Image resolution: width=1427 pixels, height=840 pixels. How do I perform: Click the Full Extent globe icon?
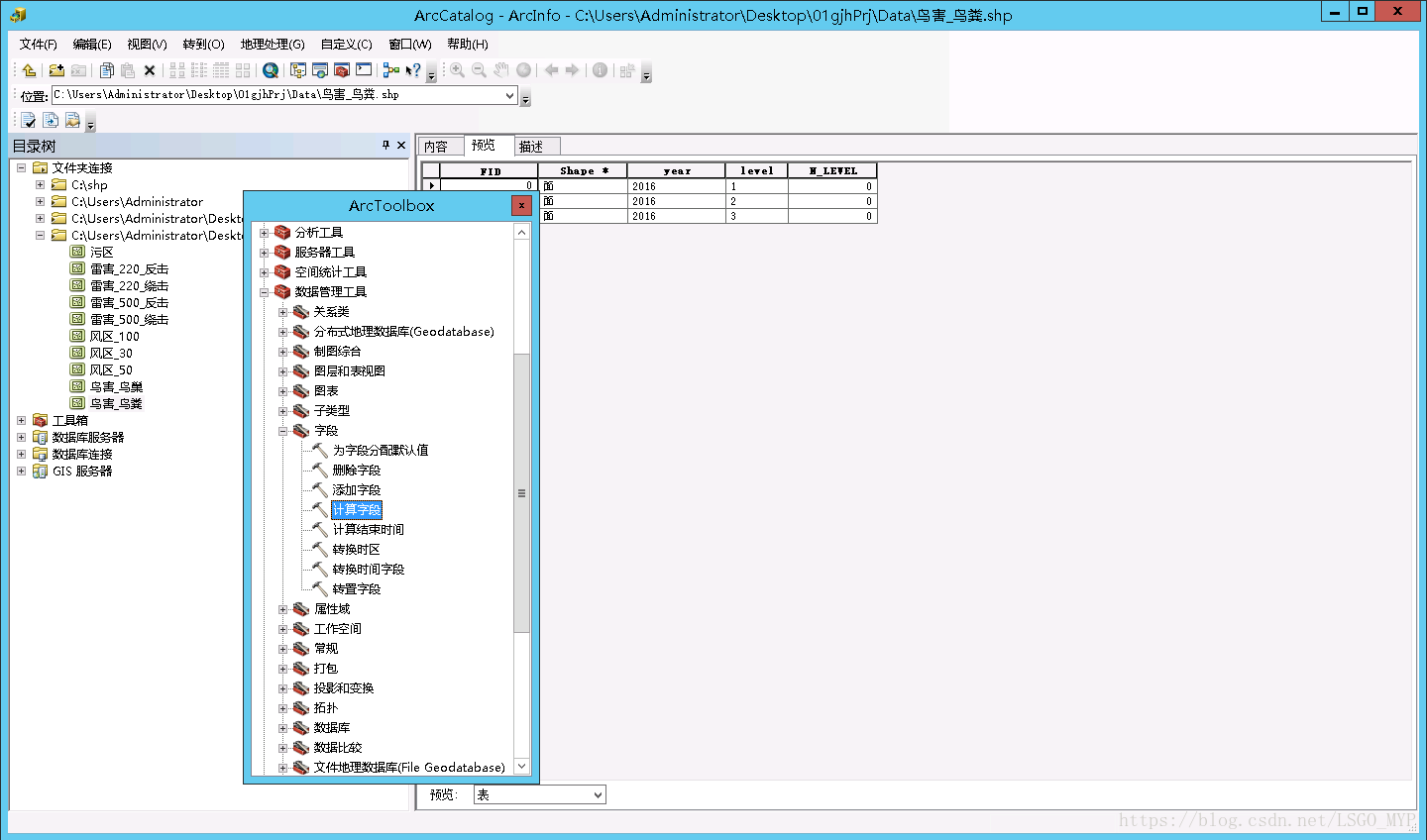pyautogui.click(x=523, y=70)
